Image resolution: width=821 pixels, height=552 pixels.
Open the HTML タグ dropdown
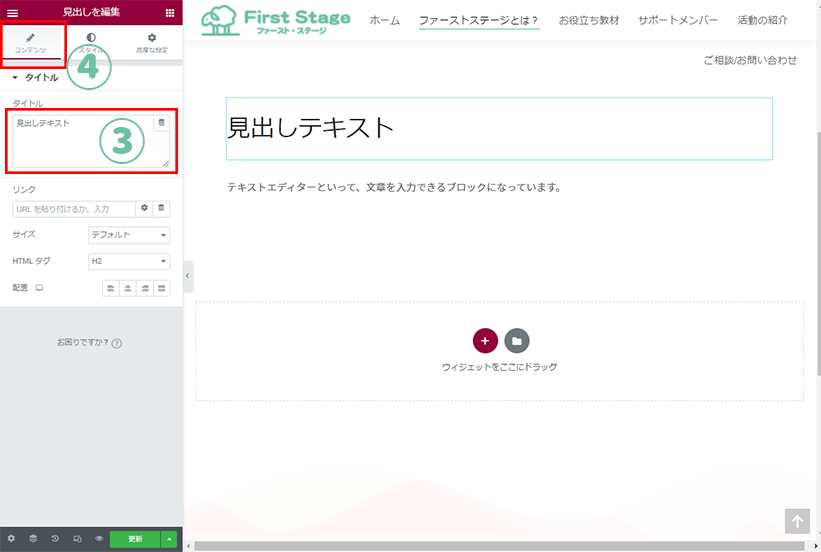129,261
